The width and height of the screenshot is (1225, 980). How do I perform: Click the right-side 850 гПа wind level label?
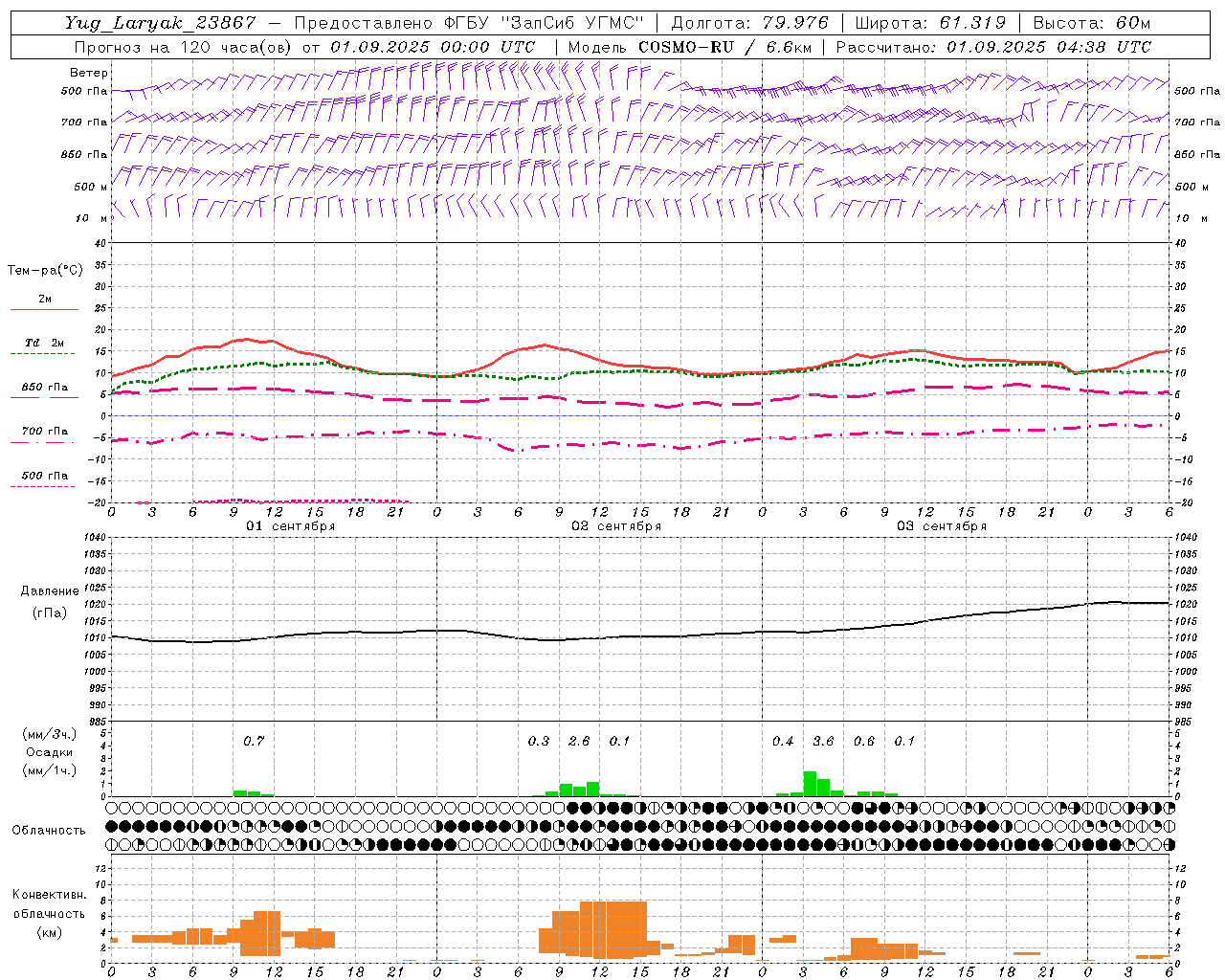(1197, 154)
